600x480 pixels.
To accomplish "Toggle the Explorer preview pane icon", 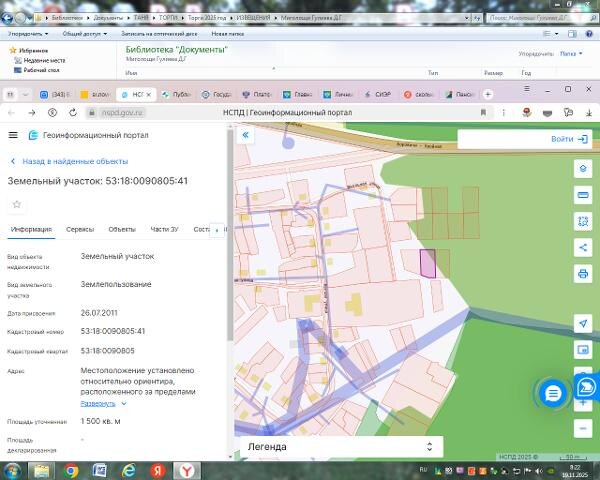I will pos(572,34).
